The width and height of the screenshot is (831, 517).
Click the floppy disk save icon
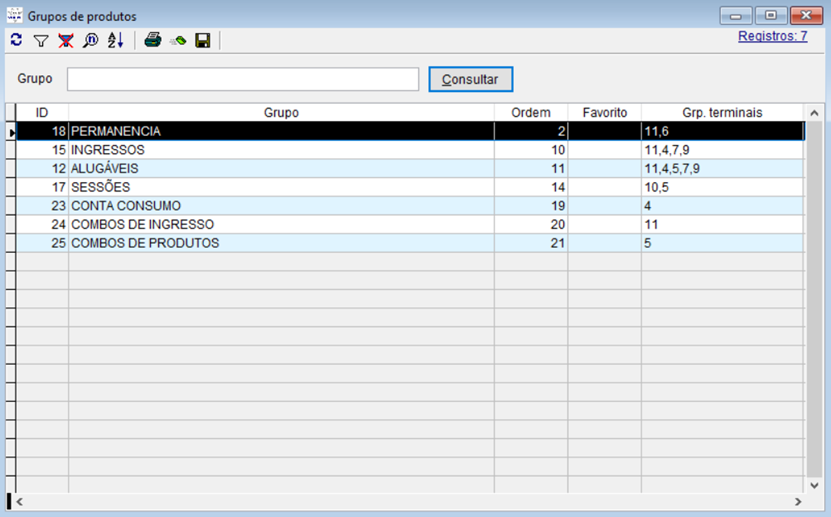pyautogui.click(x=203, y=40)
